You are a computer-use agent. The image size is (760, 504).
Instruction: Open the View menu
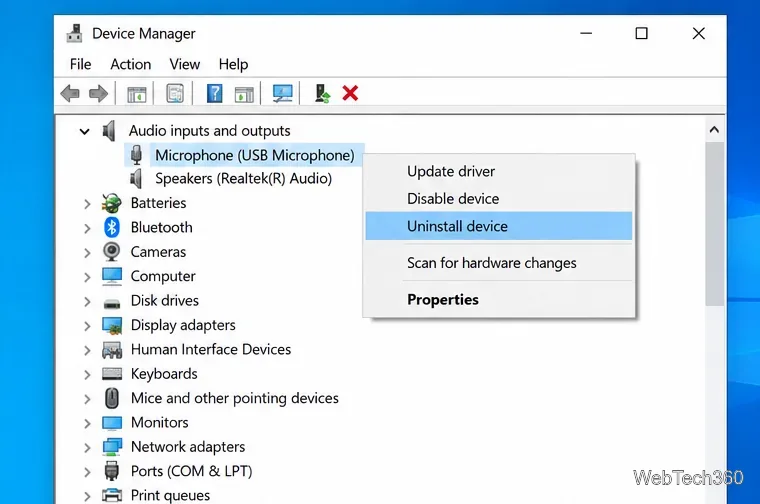coord(185,64)
